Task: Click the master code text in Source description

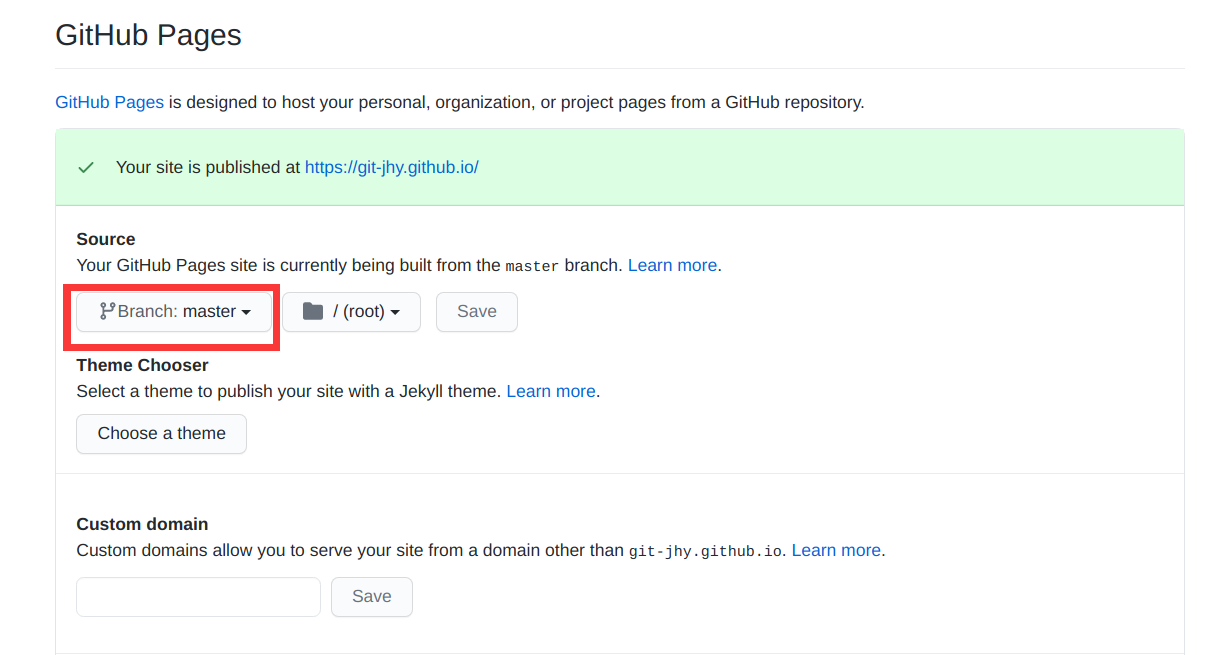Action: [532, 266]
